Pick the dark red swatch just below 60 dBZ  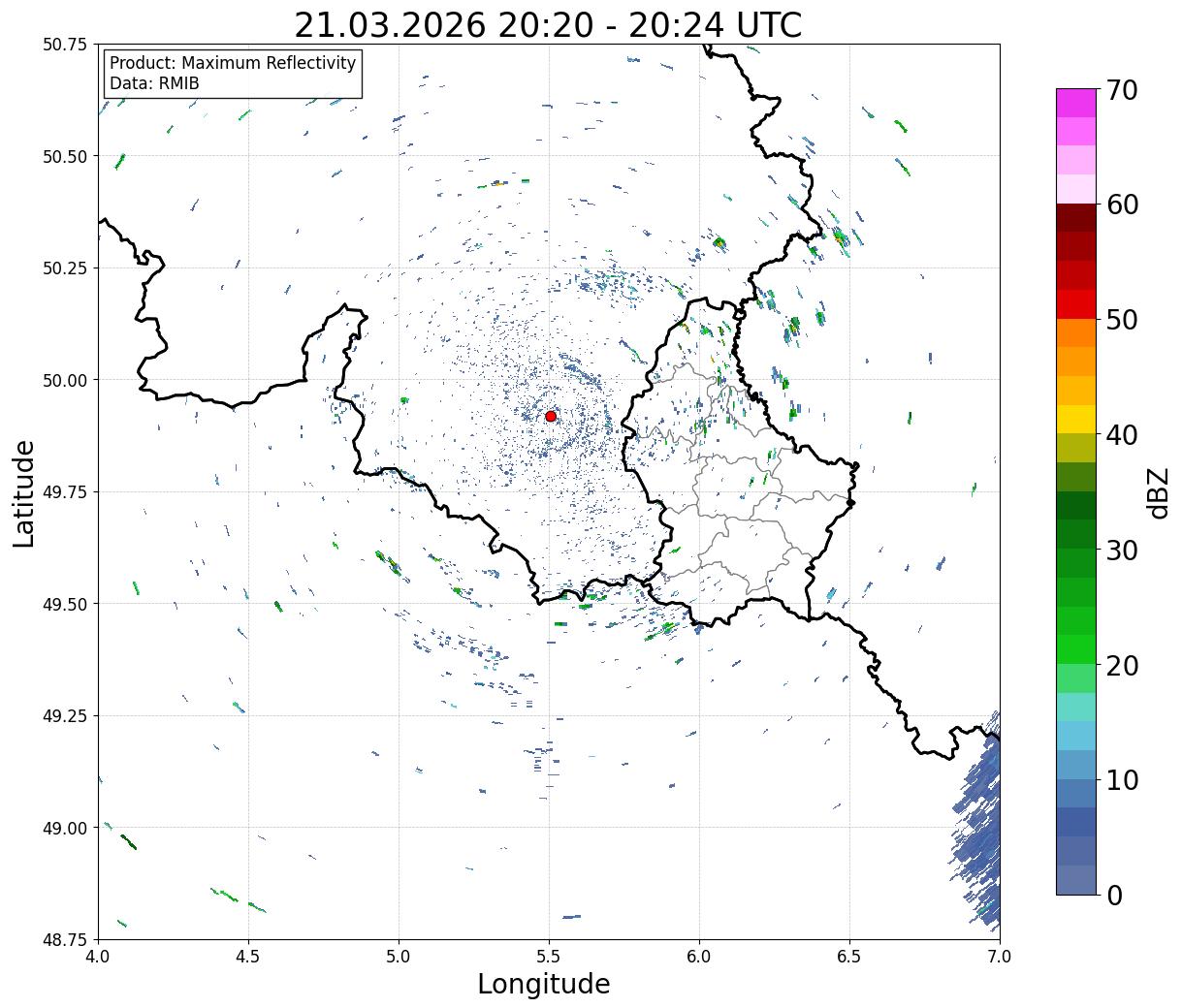pos(1076,218)
